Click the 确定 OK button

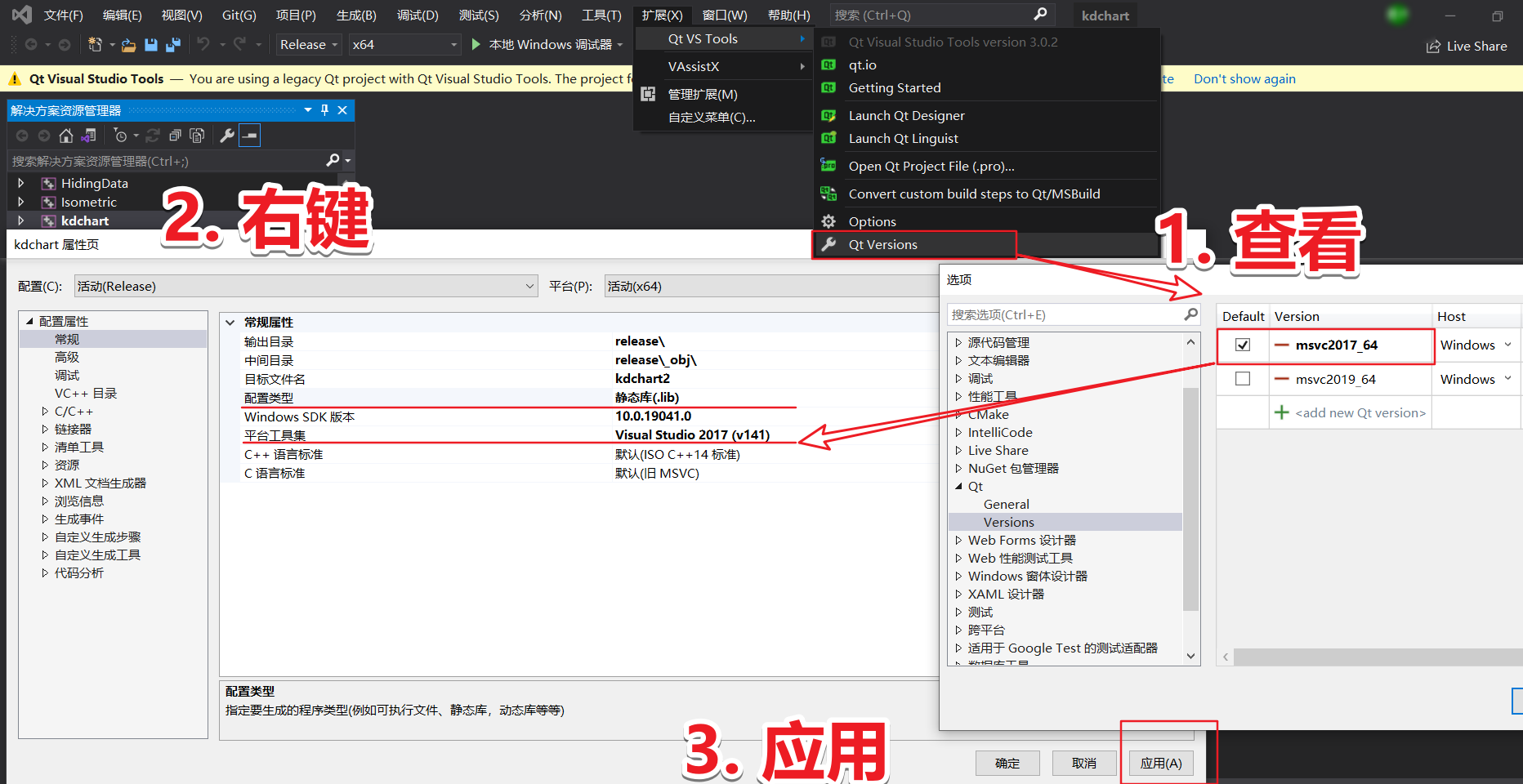pos(1007,763)
